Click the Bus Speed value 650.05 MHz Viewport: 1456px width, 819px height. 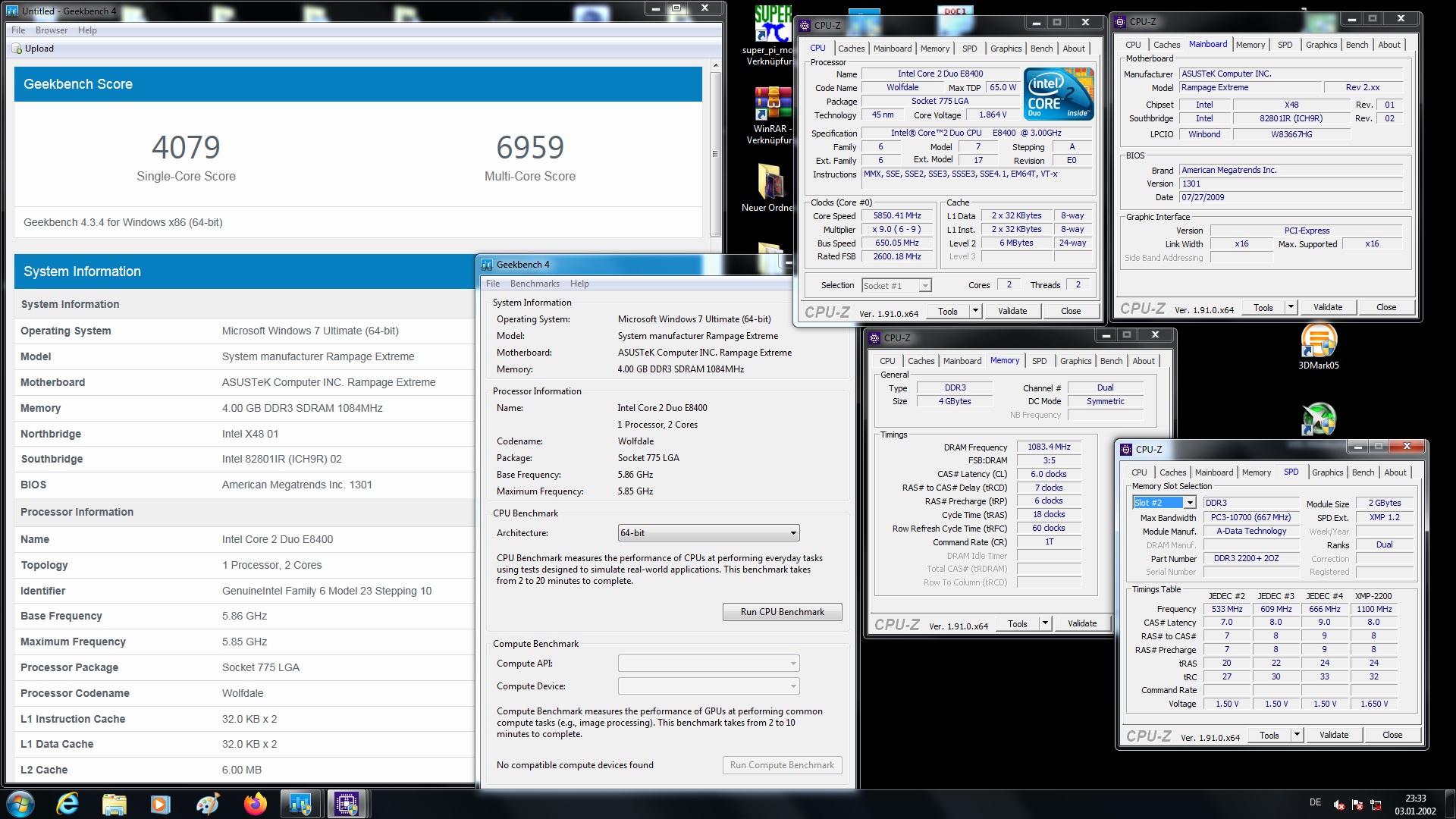click(x=897, y=243)
